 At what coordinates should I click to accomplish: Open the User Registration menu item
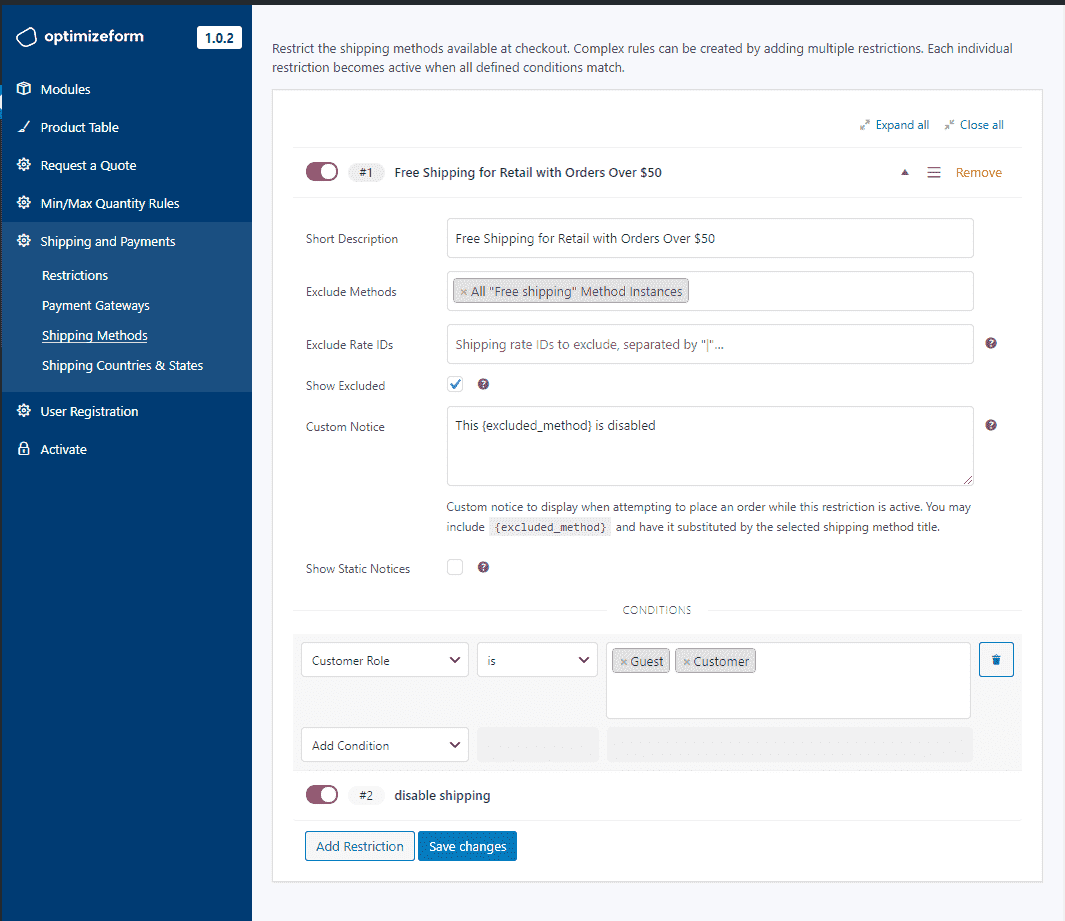[89, 411]
